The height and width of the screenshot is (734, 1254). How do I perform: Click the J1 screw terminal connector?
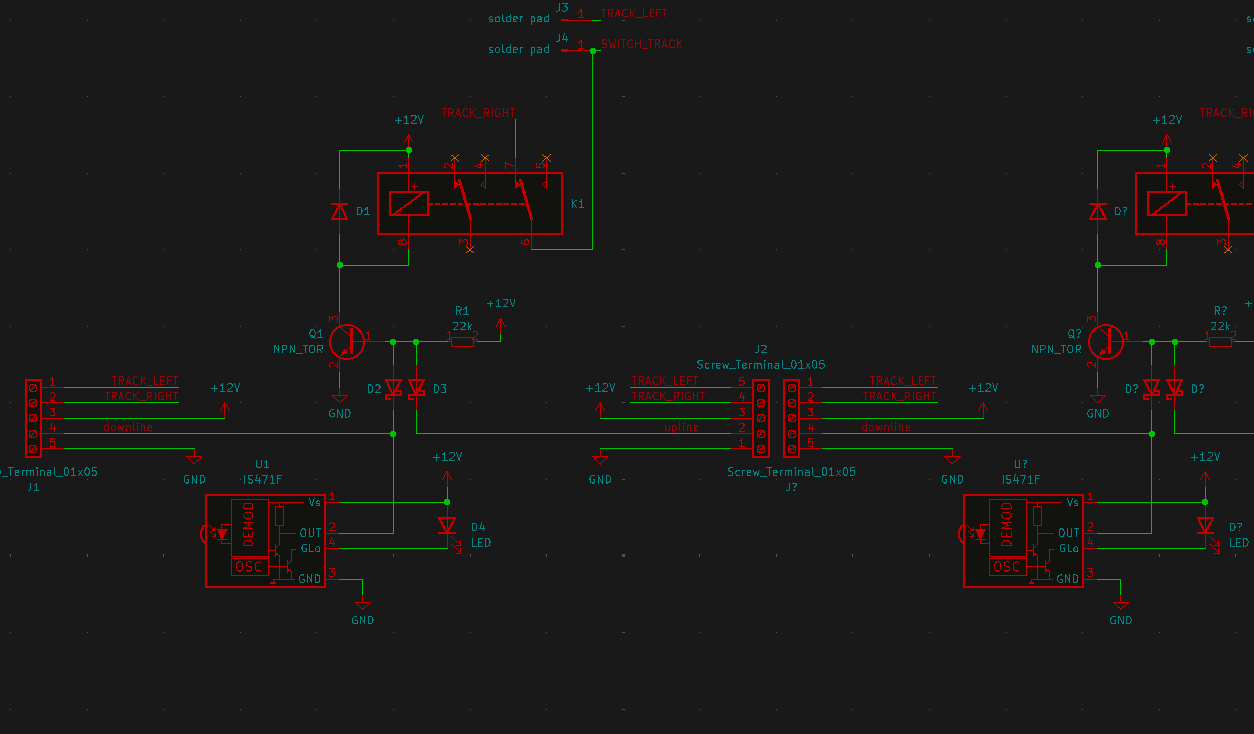click(x=33, y=418)
